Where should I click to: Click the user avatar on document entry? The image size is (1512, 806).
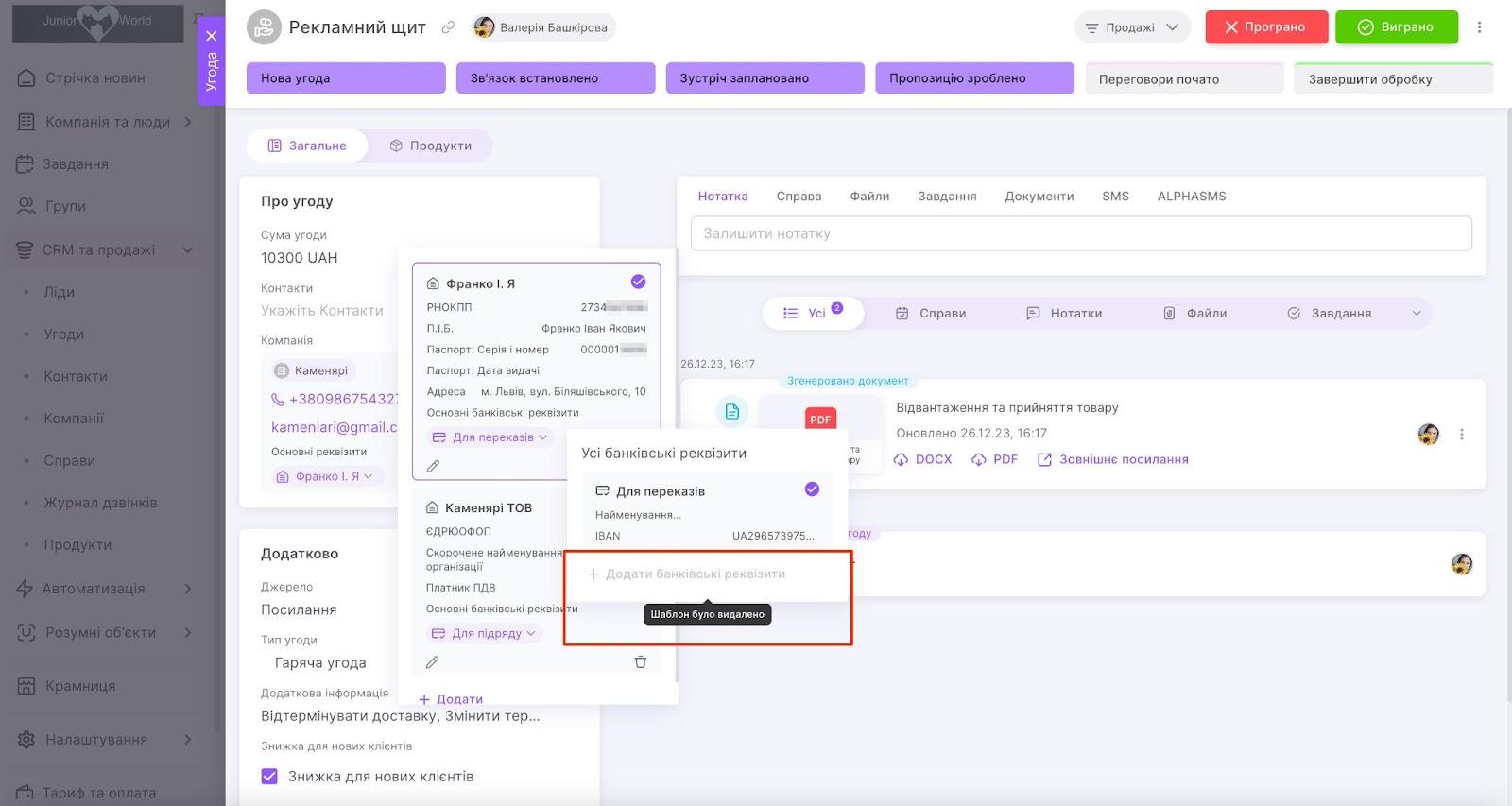tap(1429, 435)
